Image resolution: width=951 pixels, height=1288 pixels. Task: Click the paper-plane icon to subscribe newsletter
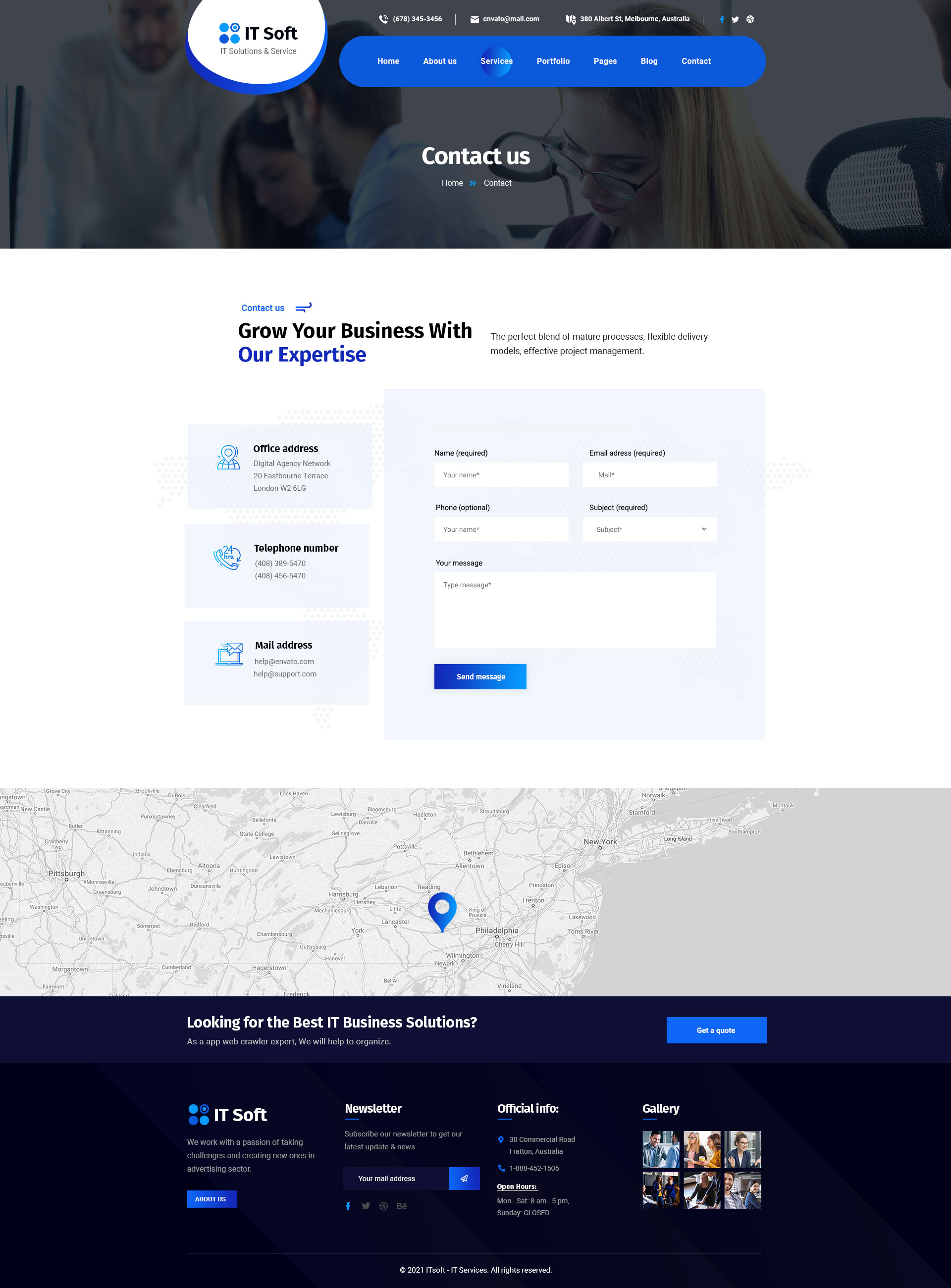(x=464, y=1178)
